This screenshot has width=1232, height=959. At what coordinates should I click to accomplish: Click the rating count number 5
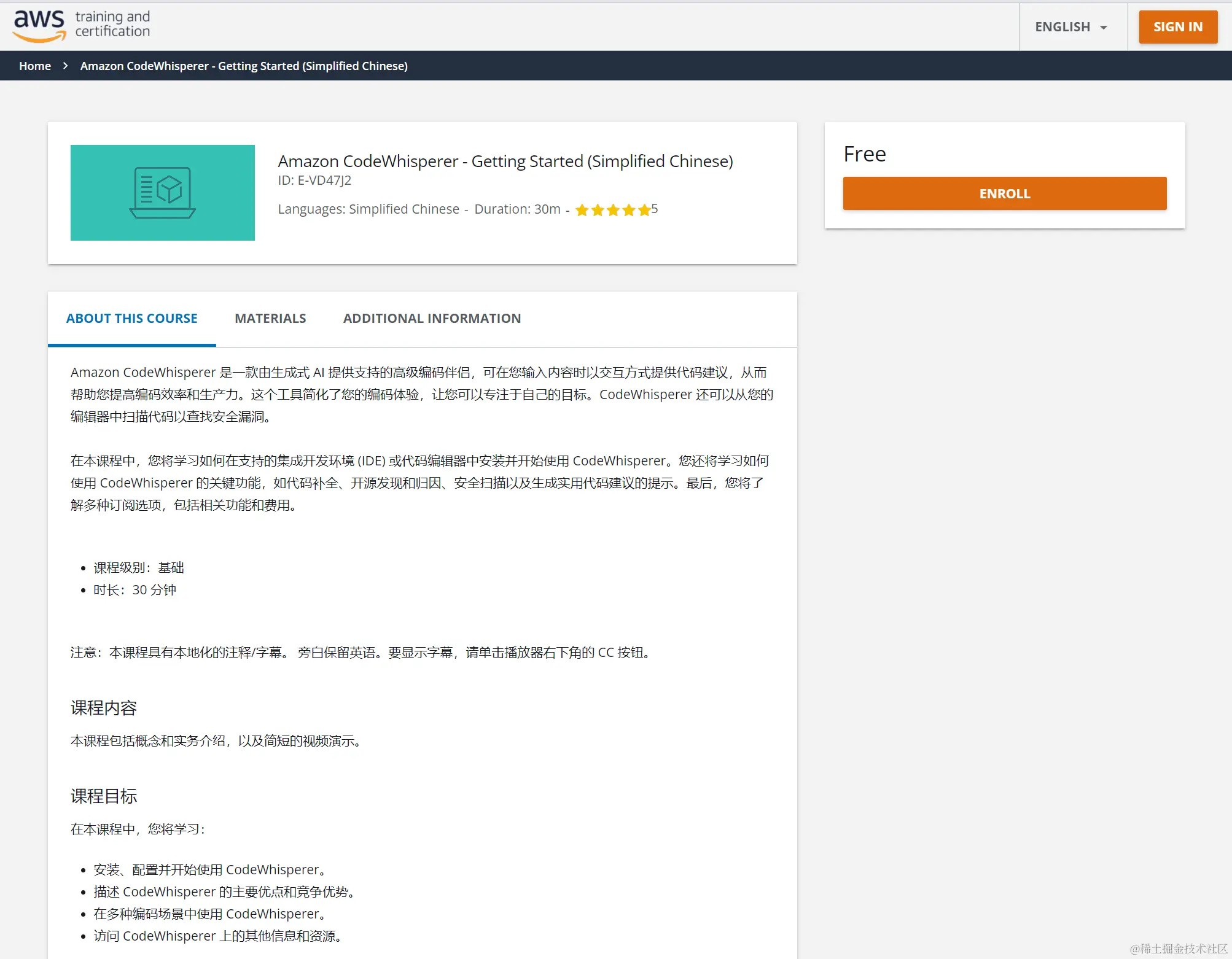[x=655, y=209]
